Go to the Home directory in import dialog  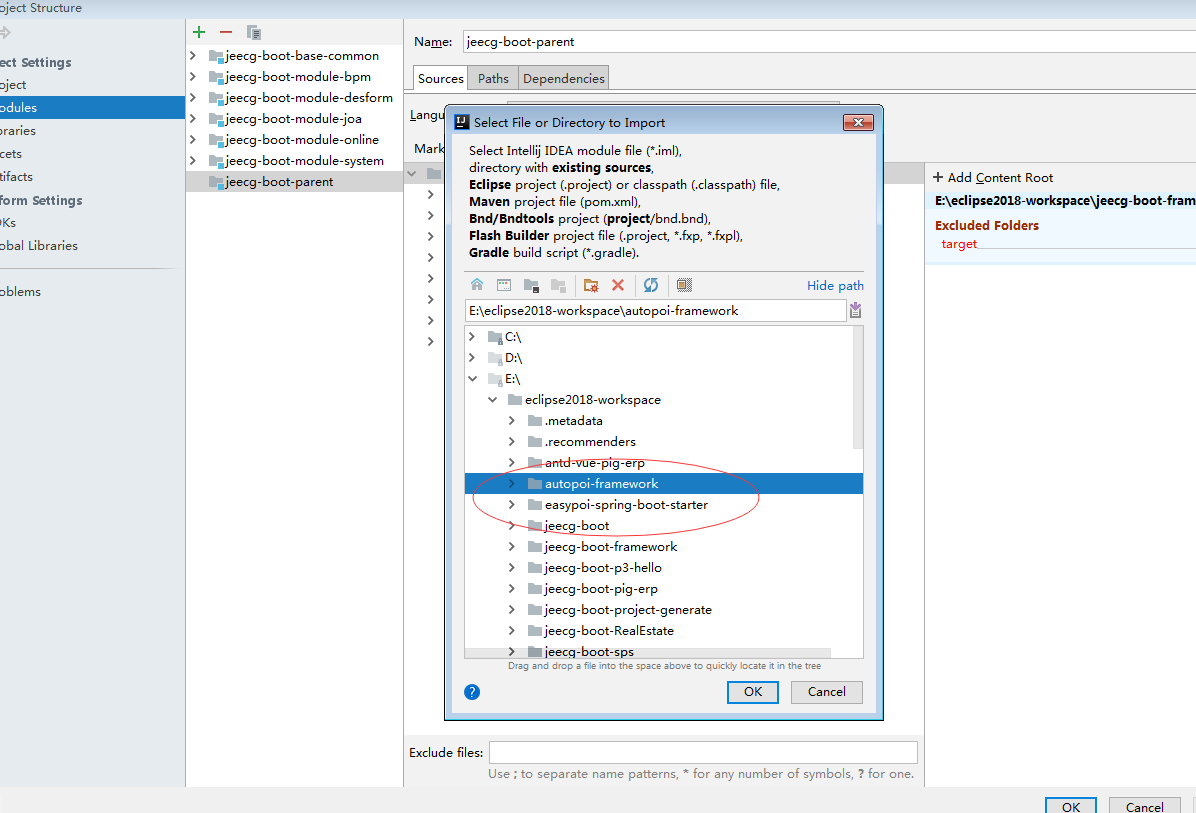coord(477,284)
